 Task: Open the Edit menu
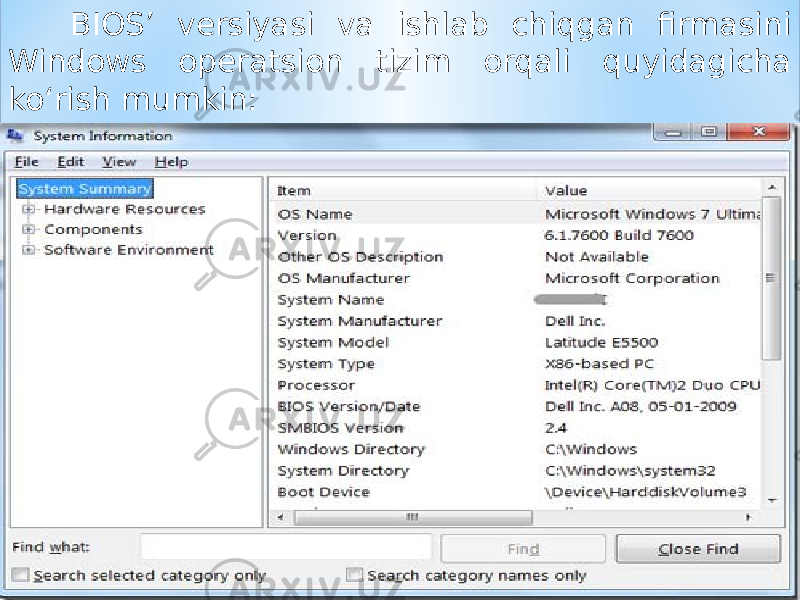pos(70,162)
